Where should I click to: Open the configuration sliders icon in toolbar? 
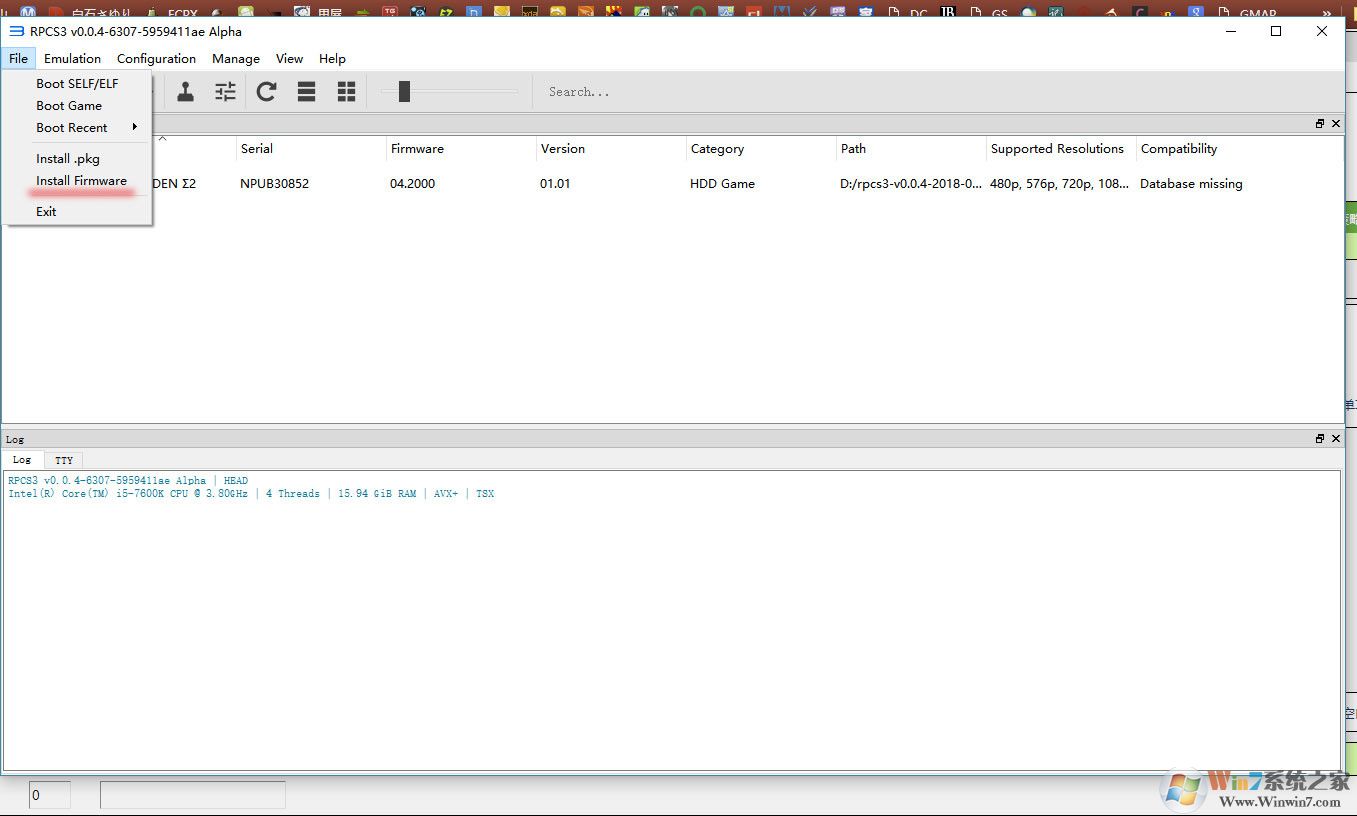click(226, 92)
